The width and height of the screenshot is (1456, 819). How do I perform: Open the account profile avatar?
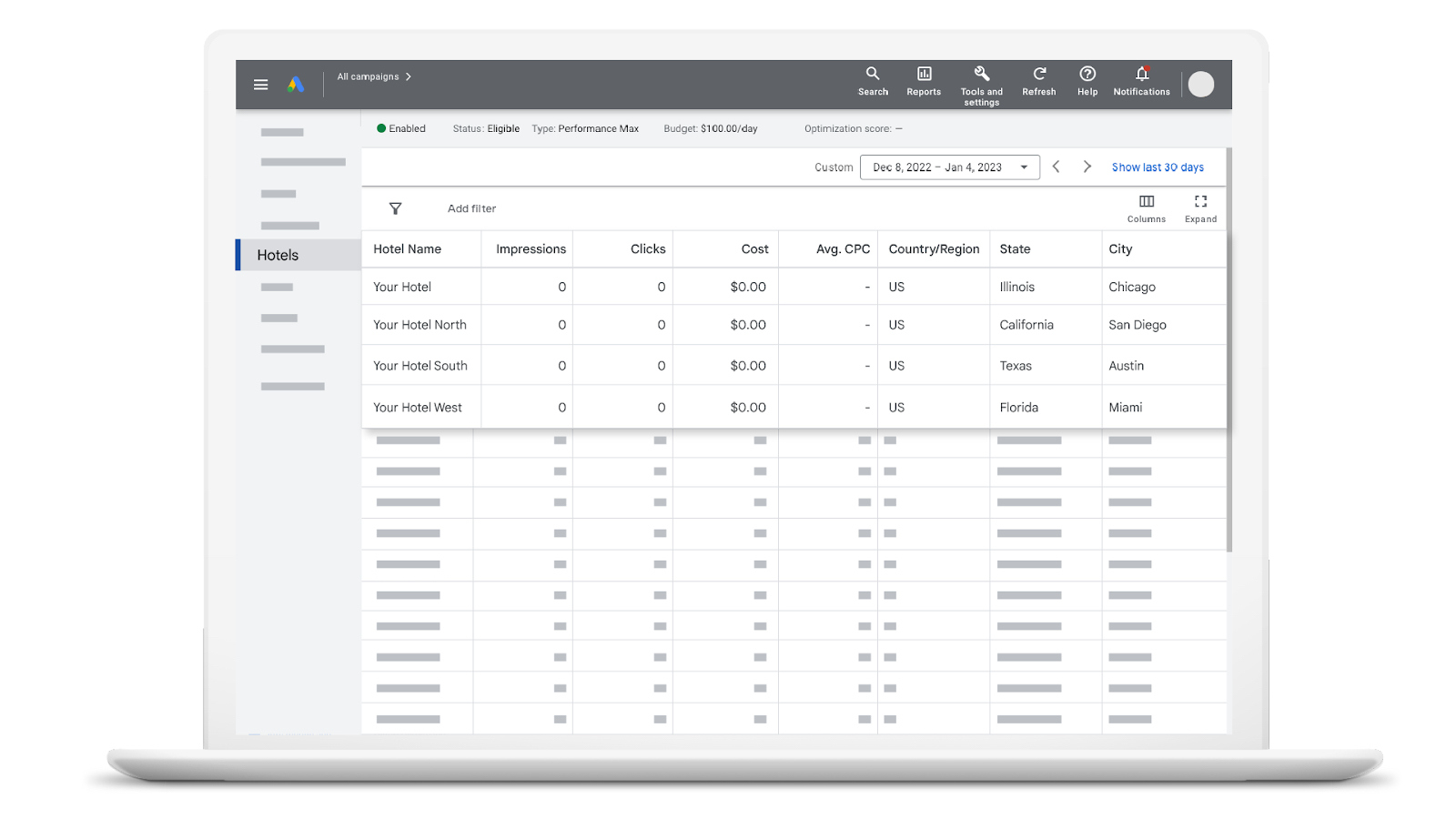coord(1201,85)
